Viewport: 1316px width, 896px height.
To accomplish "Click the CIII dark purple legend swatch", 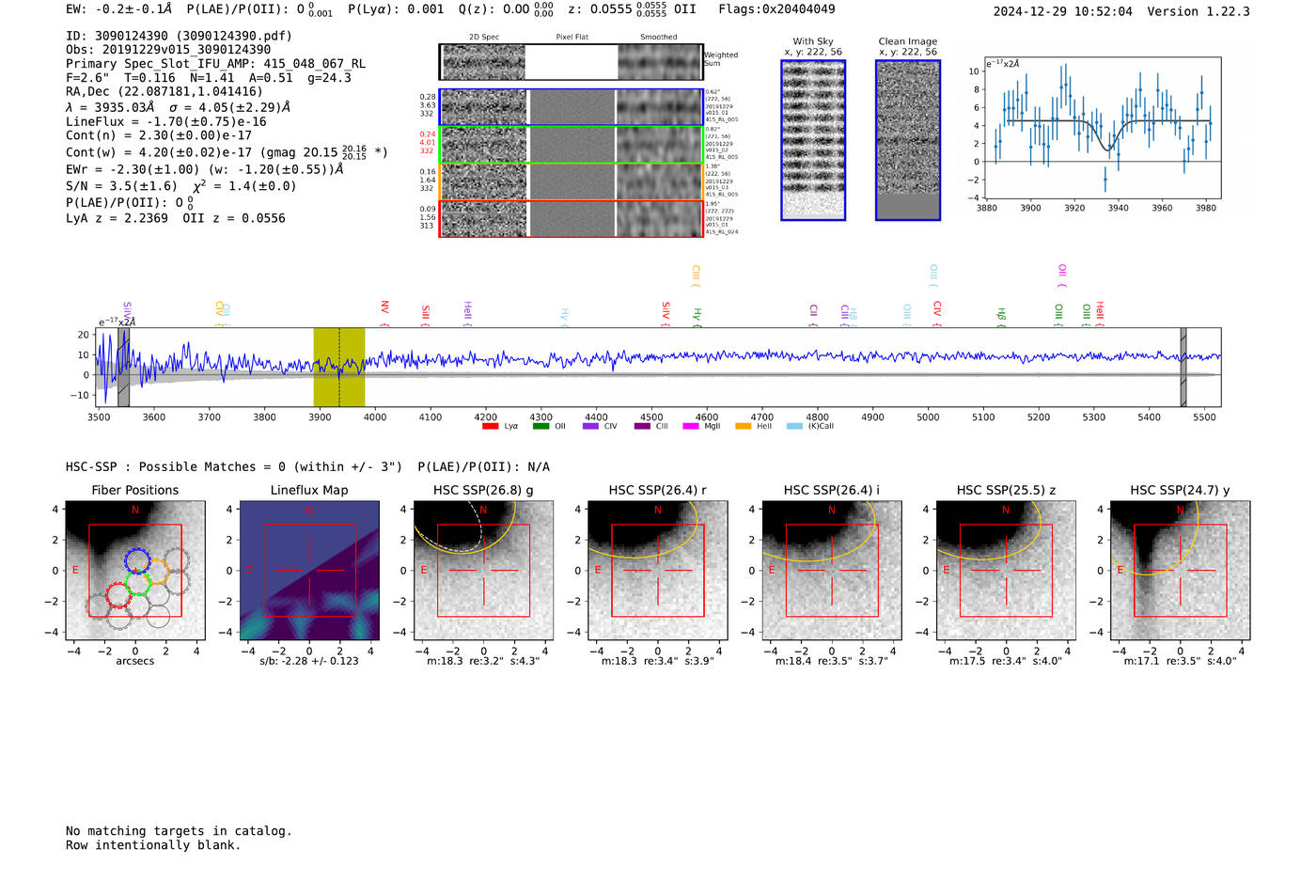I will point(642,427).
